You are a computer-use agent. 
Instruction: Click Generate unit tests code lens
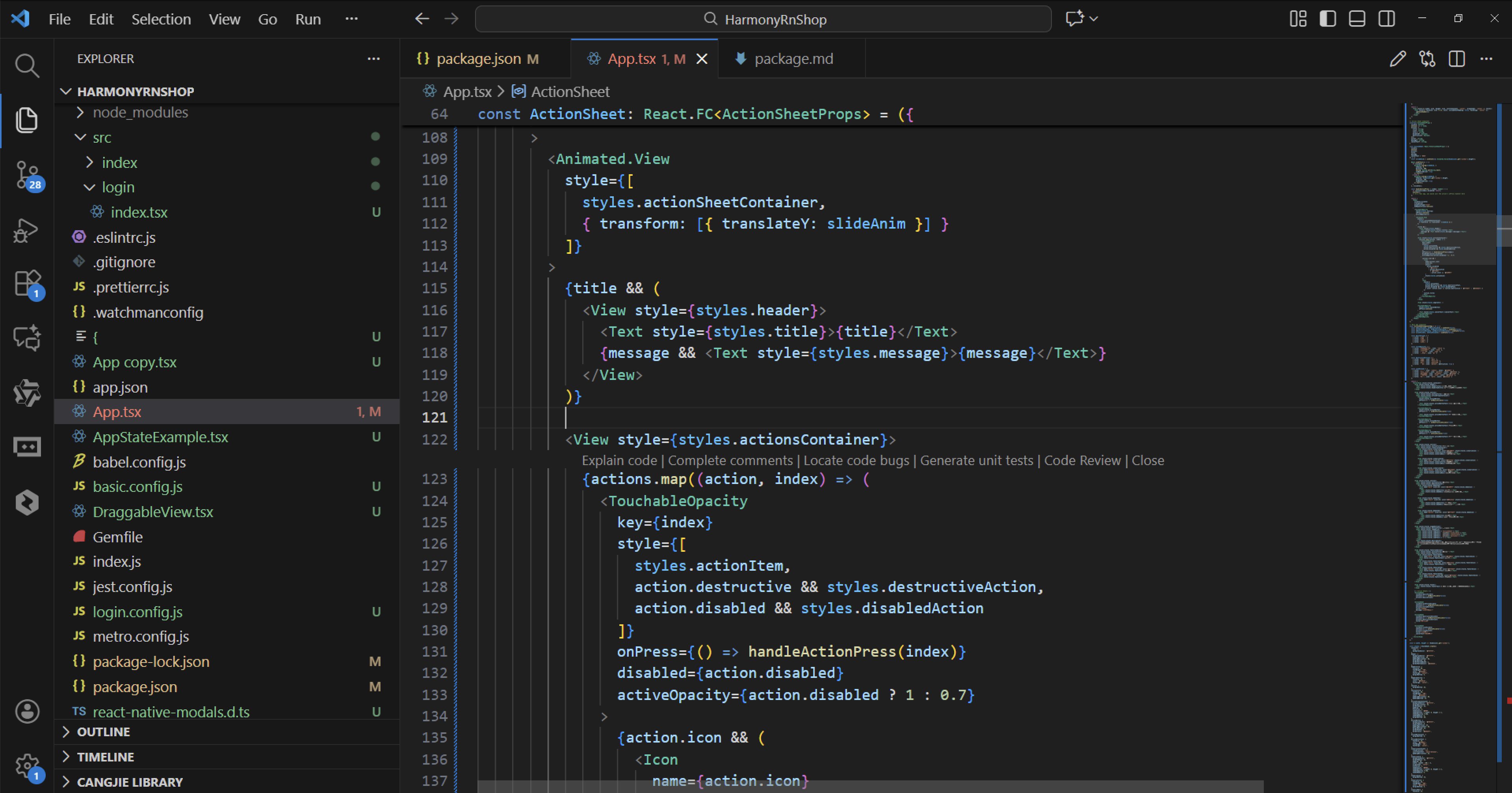(x=976, y=460)
